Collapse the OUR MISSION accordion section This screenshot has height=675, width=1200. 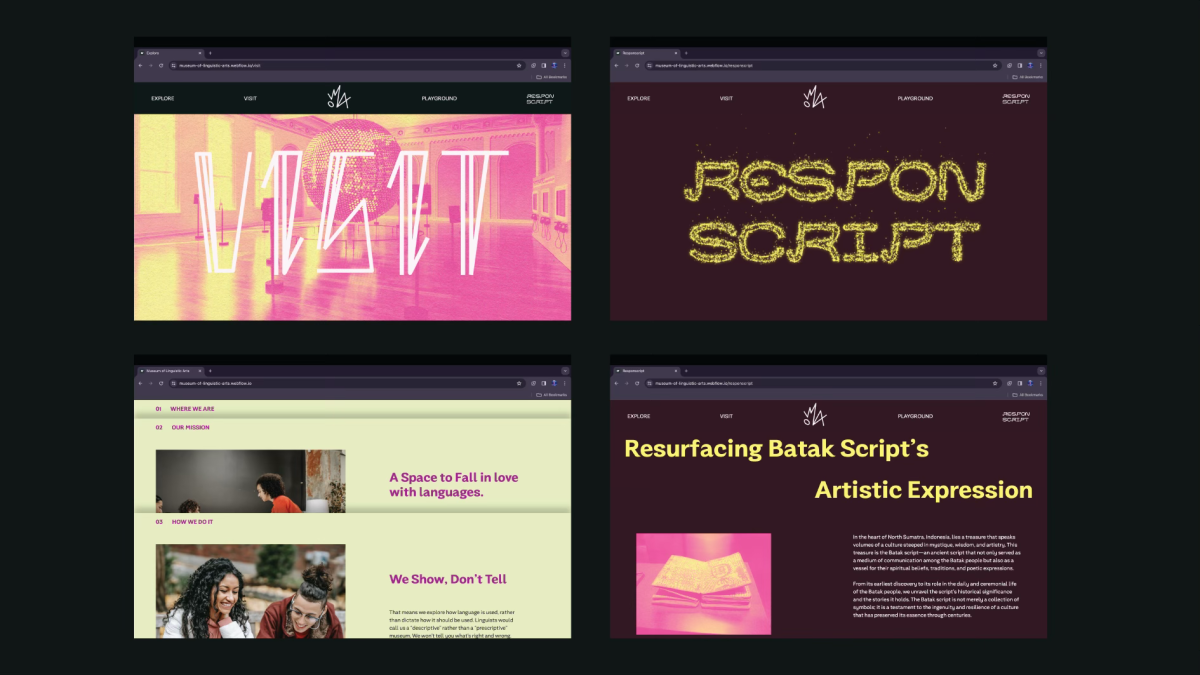point(190,427)
